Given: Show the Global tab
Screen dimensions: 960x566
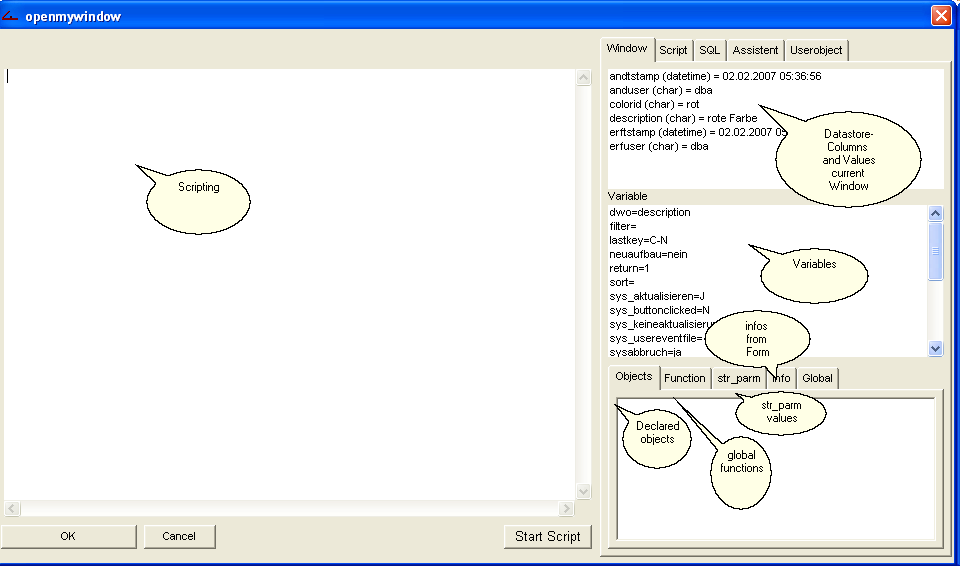Looking at the screenshot, I should [817, 378].
